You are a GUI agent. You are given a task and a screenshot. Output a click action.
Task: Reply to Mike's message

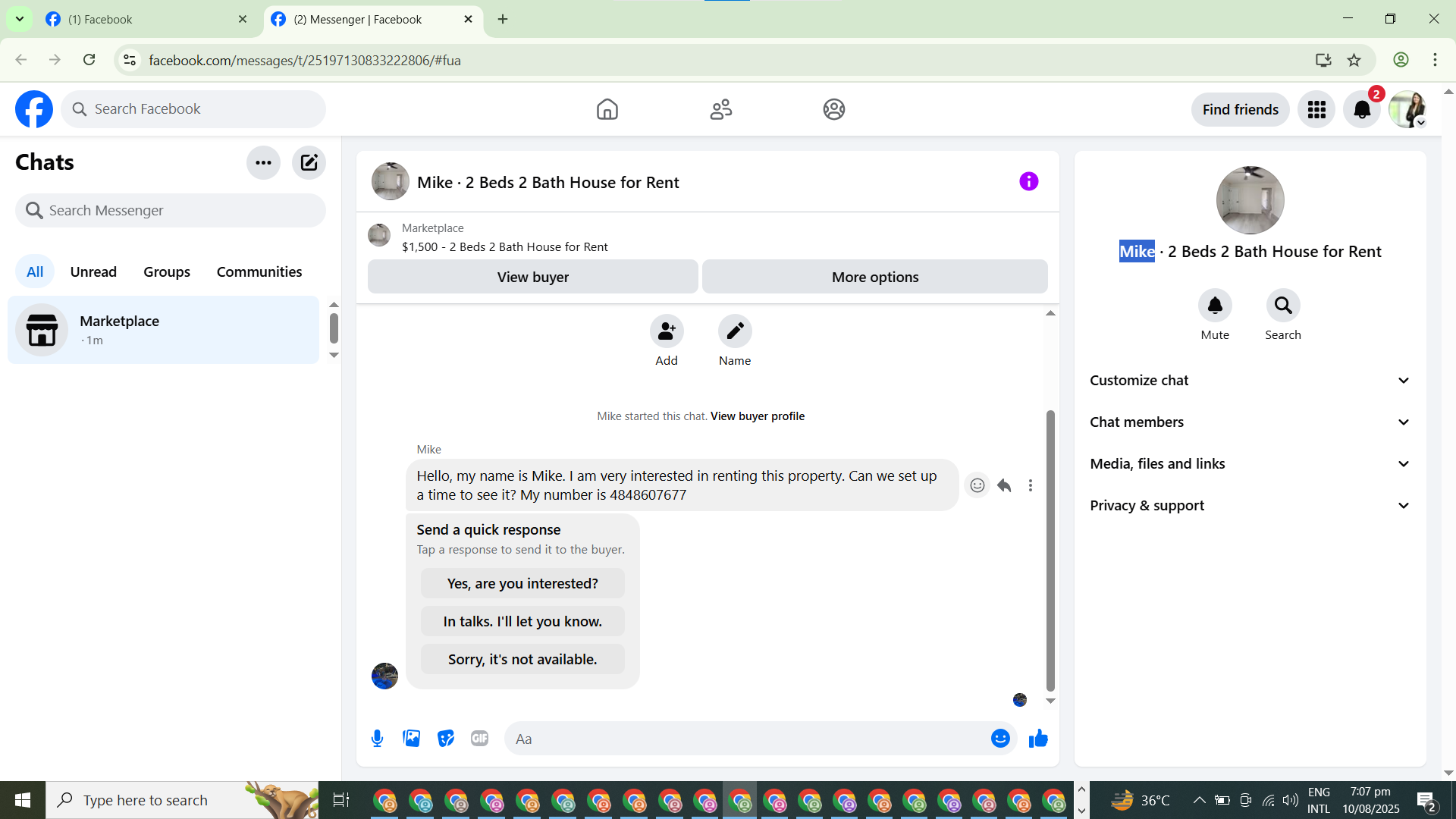coord(1004,485)
